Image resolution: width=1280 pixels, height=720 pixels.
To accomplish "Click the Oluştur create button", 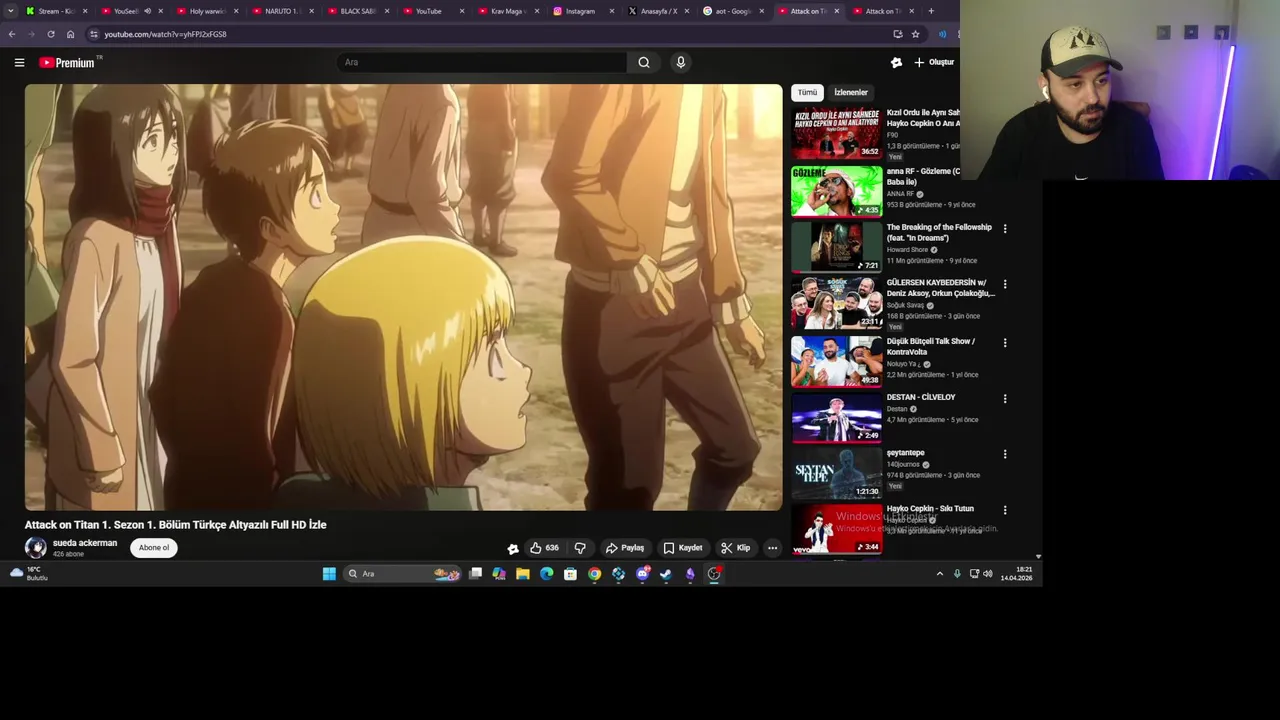I will 934,62.
